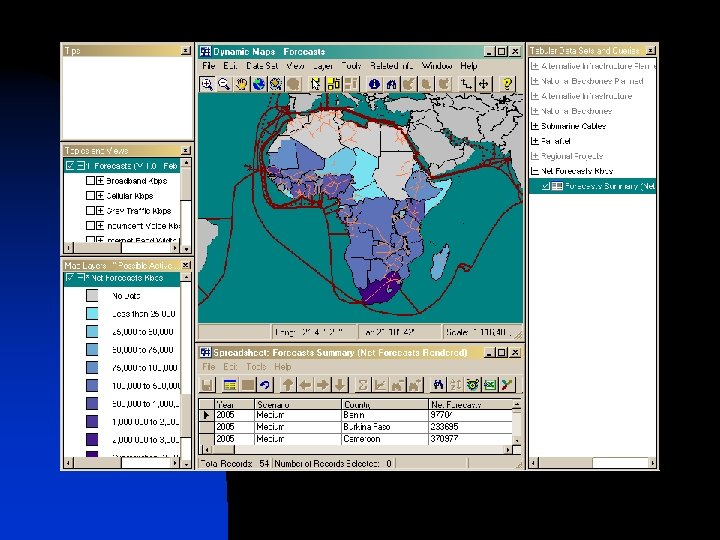
Task: Open the View menu in Dynamic Maps
Action: 295,66
